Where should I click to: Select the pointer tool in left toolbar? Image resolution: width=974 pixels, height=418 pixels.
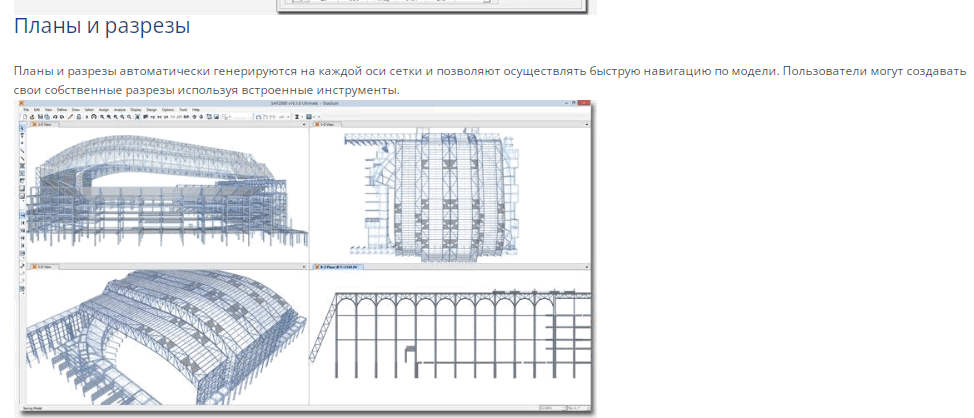click(22, 130)
